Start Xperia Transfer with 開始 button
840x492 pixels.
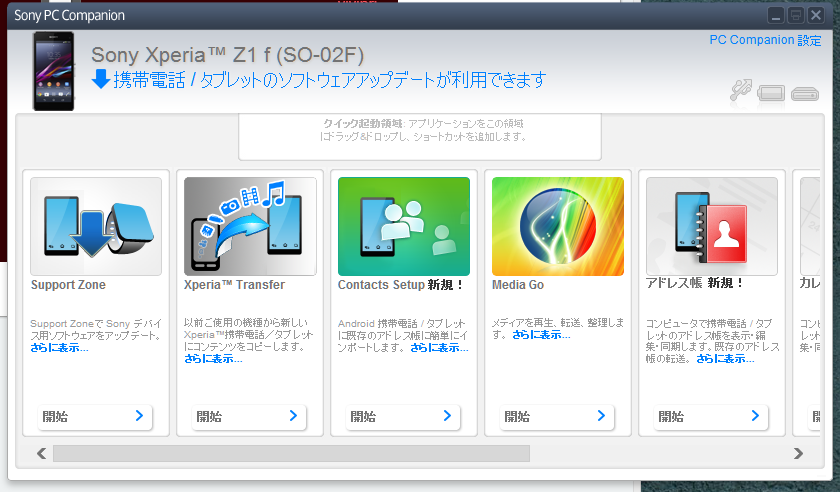point(249,416)
